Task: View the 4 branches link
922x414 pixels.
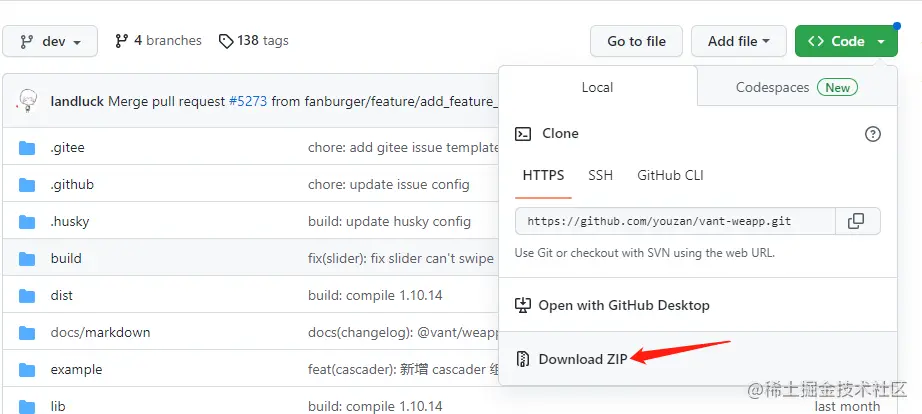Action: [x=158, y=41]
